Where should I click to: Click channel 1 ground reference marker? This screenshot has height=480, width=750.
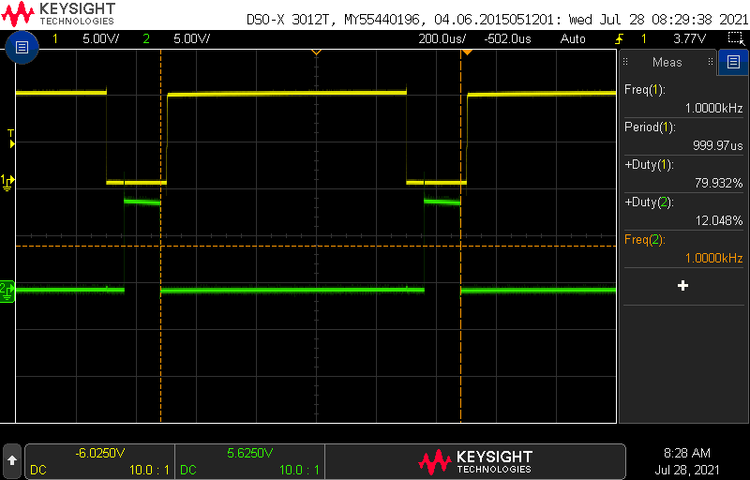coord(7,182)
